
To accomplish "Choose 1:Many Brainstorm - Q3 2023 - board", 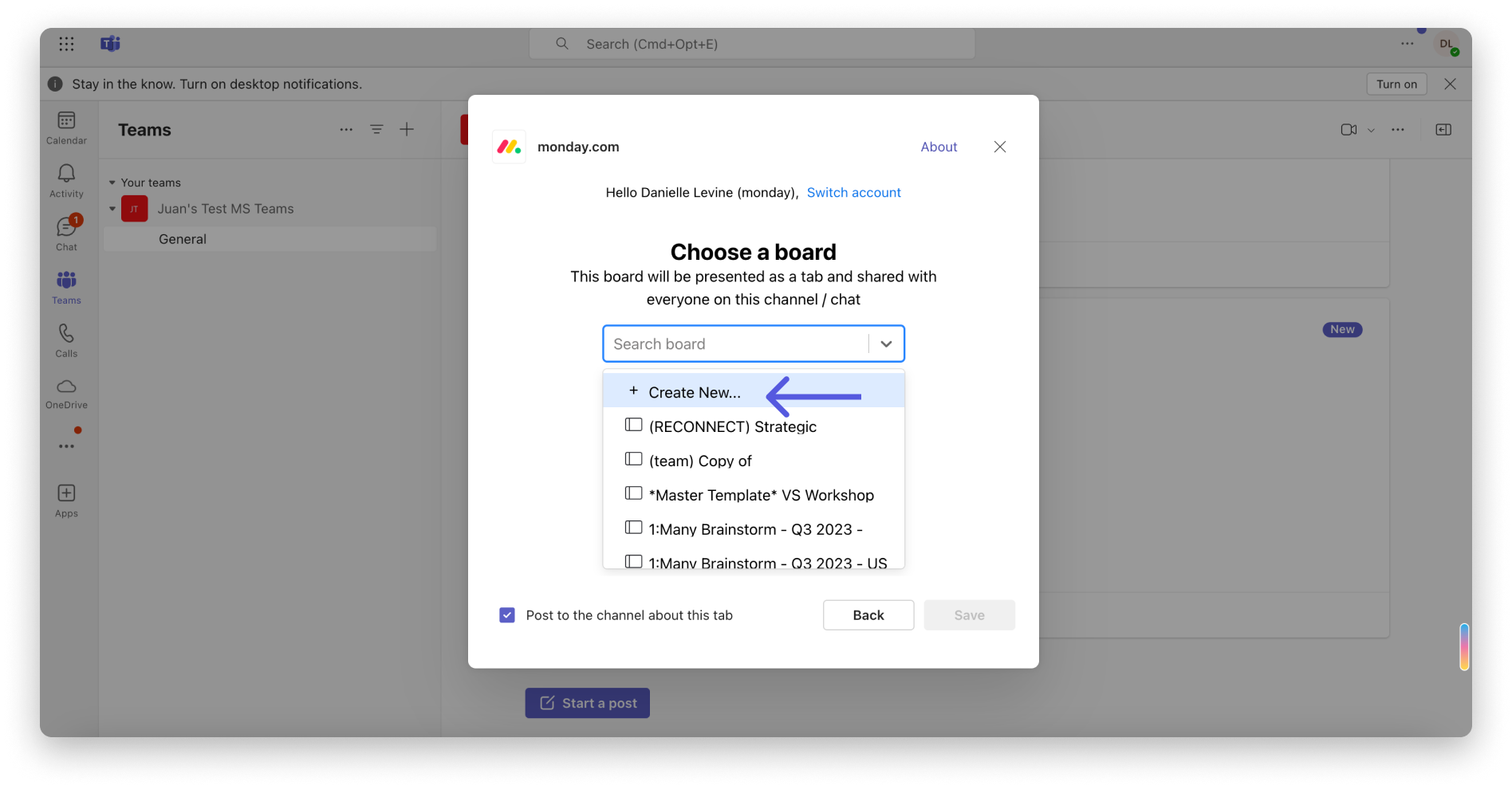I will (x=754, y=529).
